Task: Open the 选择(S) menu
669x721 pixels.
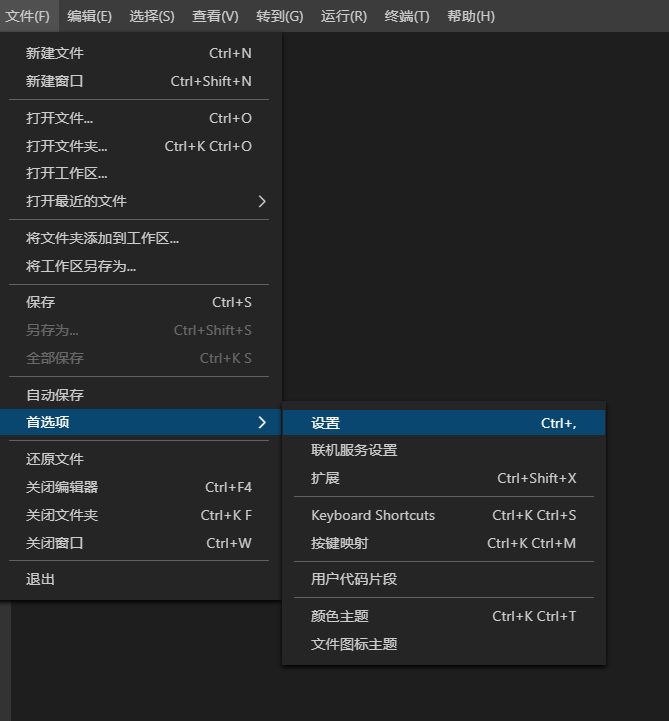Action: [152, 16]
